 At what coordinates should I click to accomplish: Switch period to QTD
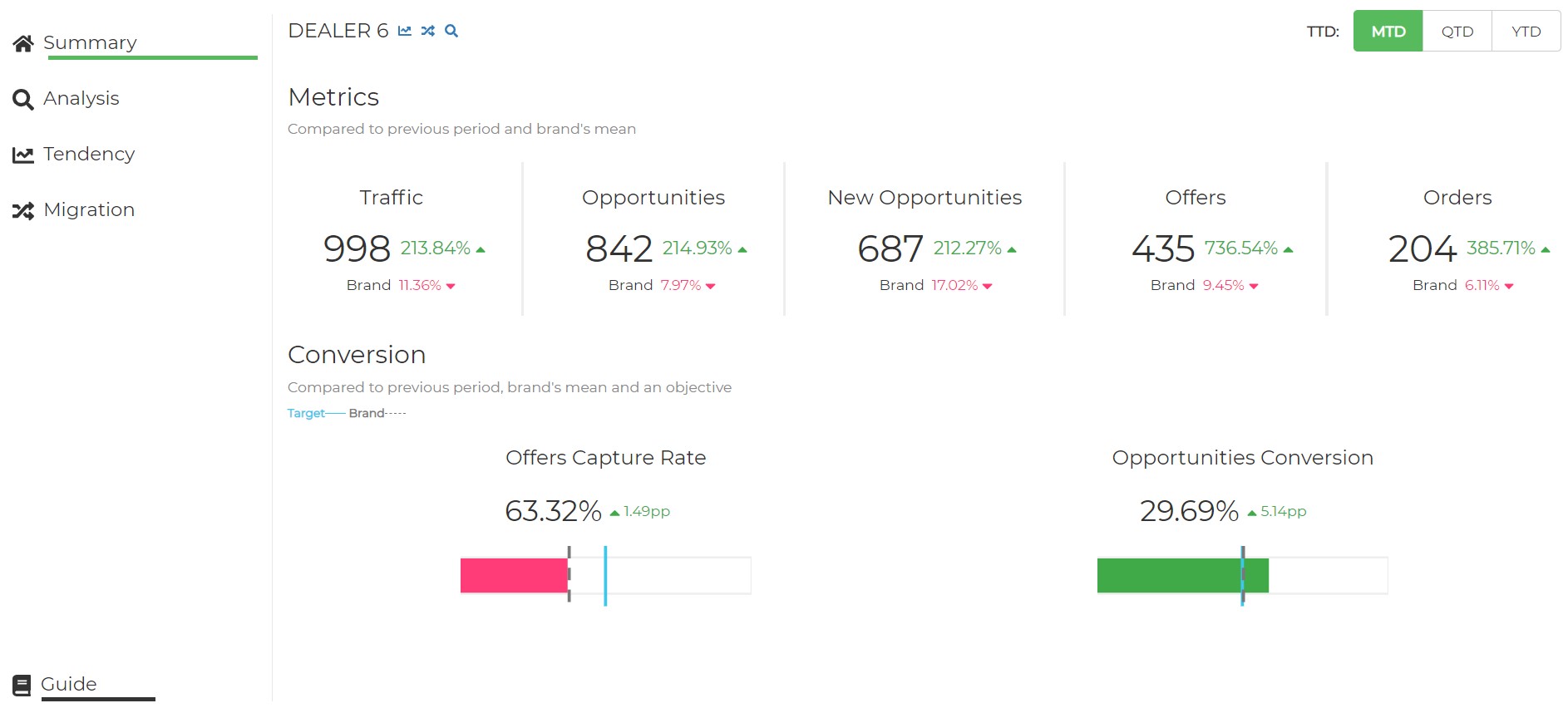pyautogui.click(x=1457, y=32)
